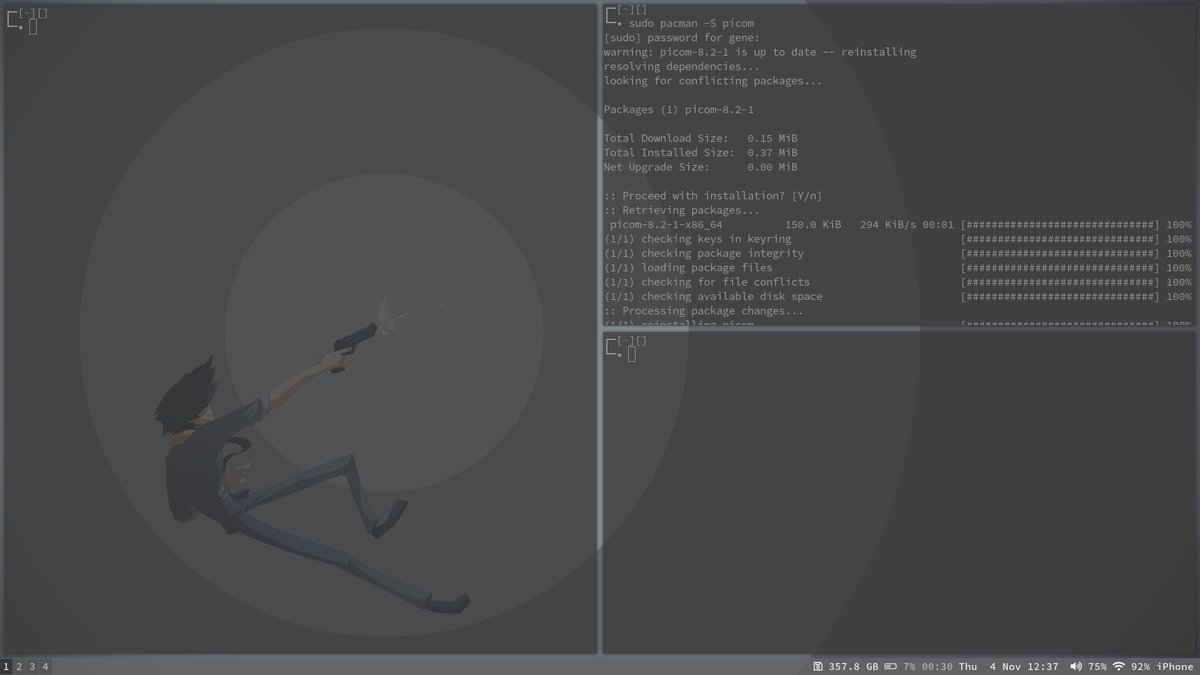Click the Wi-Fi signal strength '92%'
Image resolution: width=1200 pixels, height=675 pixels.
1140,666
